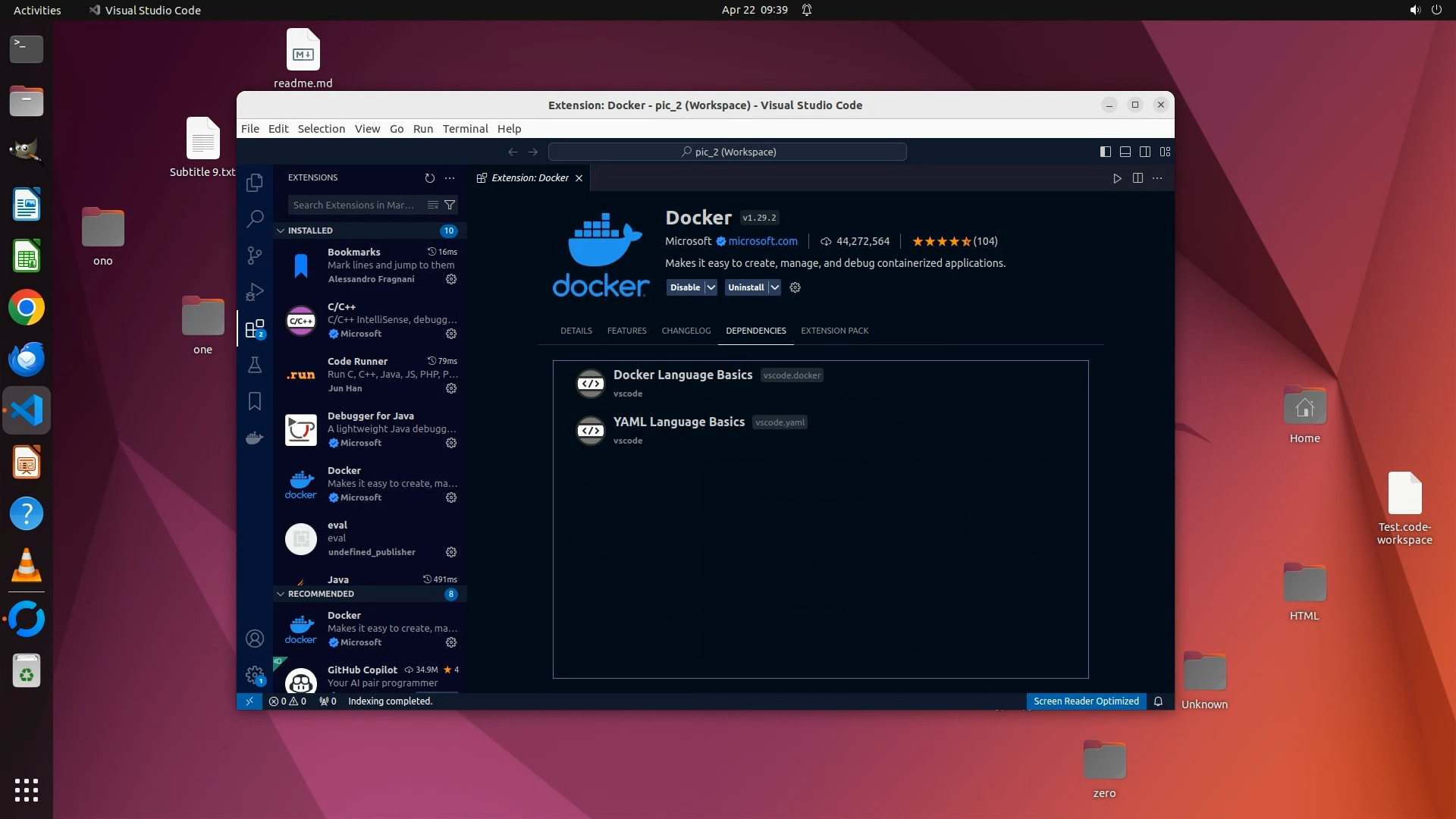The width and height of the screenshot is (1456, 819).
Task: Open the Terminal menu
Action: 465,129
